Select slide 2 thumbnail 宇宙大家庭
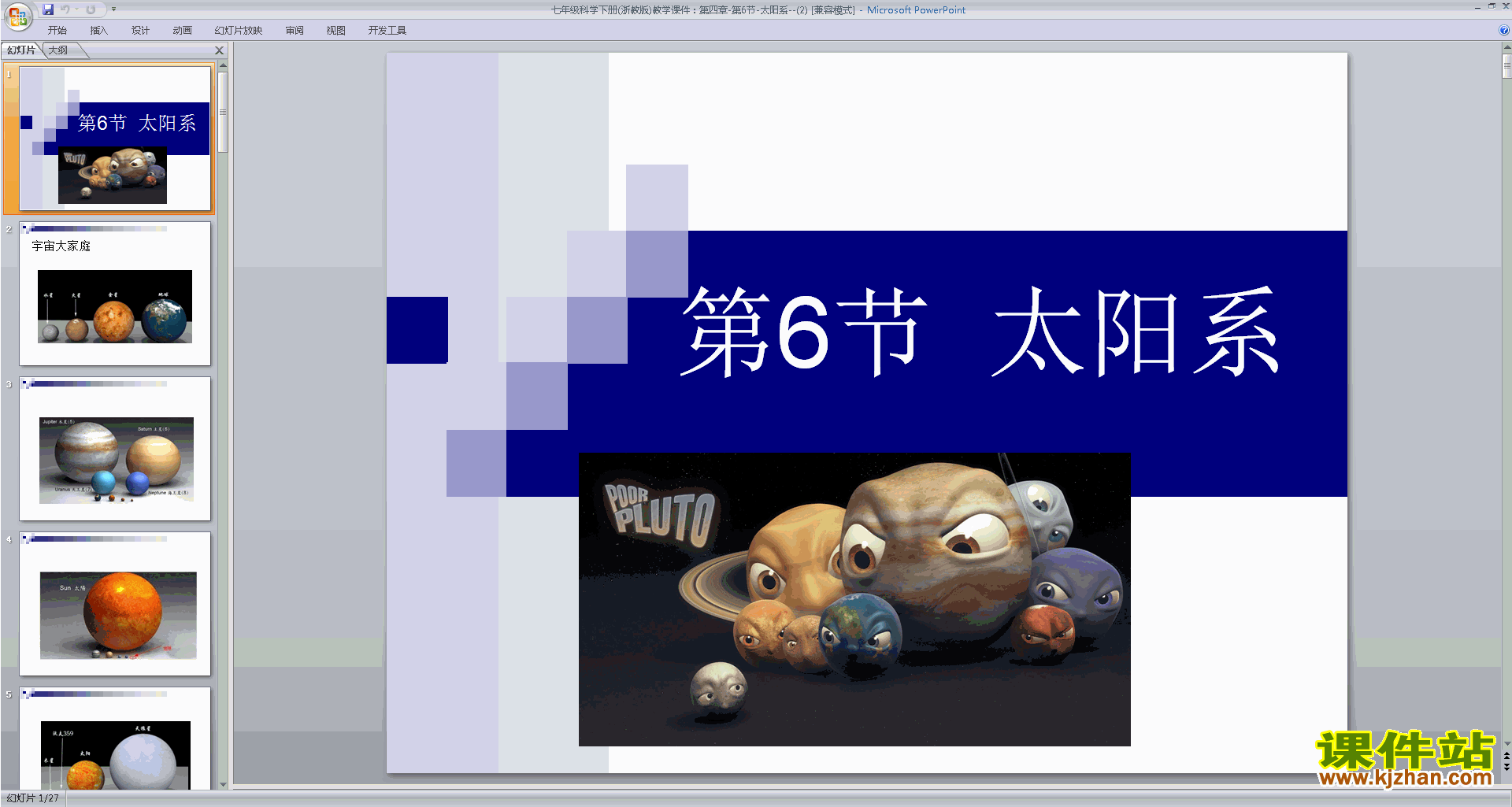This screenshot has width=1512, height=807. point(115,294)
